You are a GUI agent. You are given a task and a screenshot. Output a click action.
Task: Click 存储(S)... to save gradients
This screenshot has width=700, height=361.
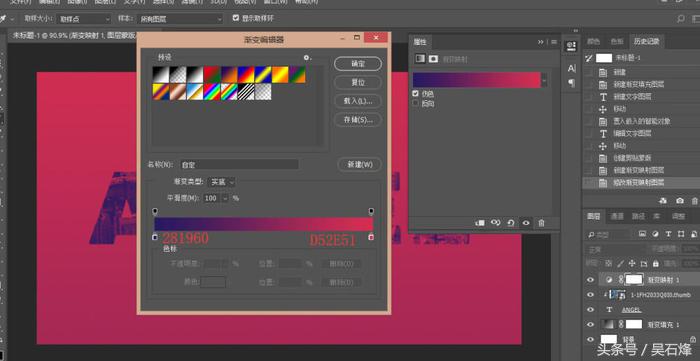pyautogui.click(x=358, y=120)
